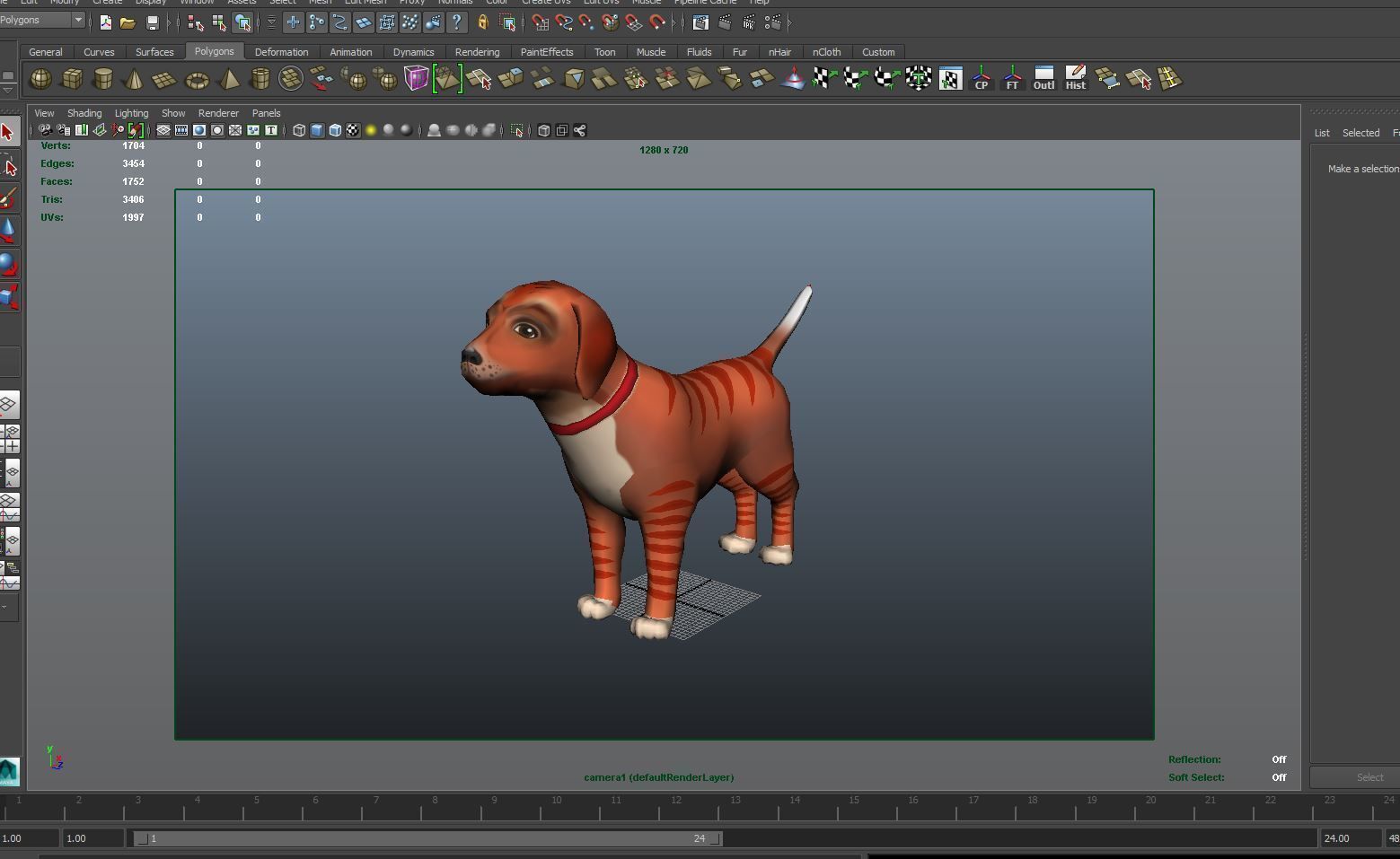The width and height of the screenshot is (1400, 859).
Task: Toggle the grid display in panel toolbar
Action: [x=163, y=130]
